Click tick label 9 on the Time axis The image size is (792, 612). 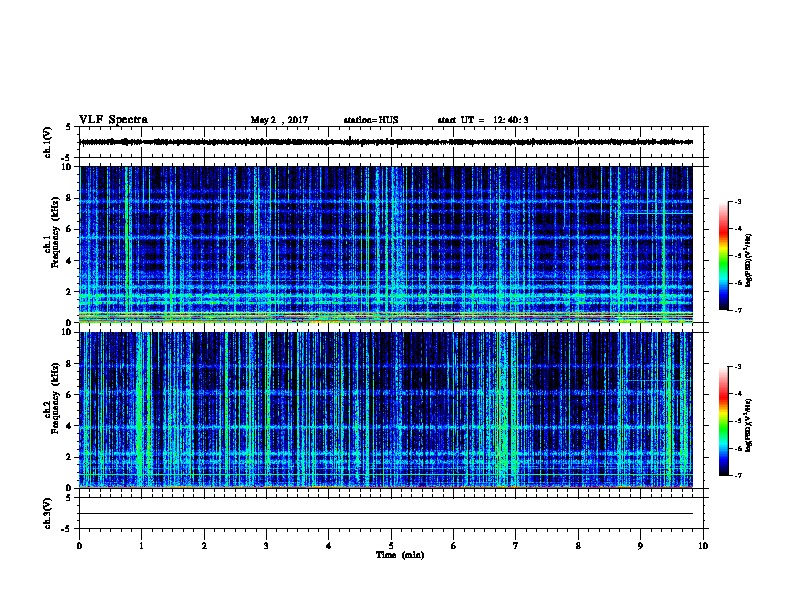(640, 546)
